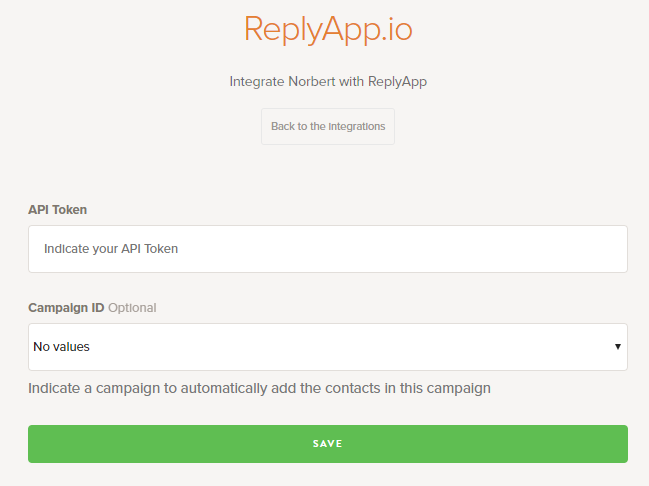Save the ReplyApp integration settings
Viewport: 649px width, 486px height.
(x=328, y=444)
